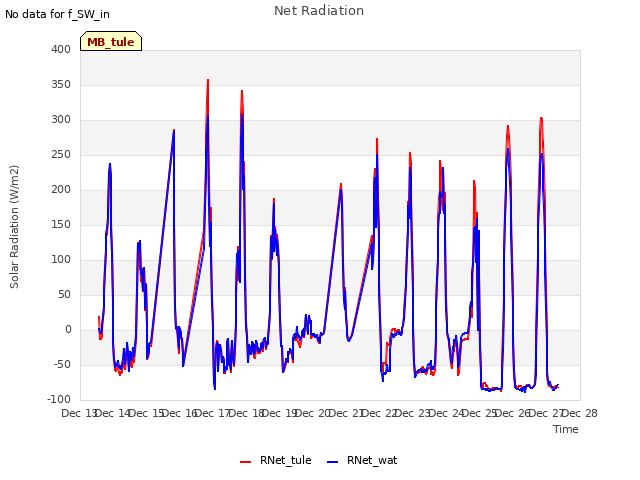Viewport: 640px width, 480px height.
Task: Click the 250 y-axis tick label
Action: (x=61, y=155)
